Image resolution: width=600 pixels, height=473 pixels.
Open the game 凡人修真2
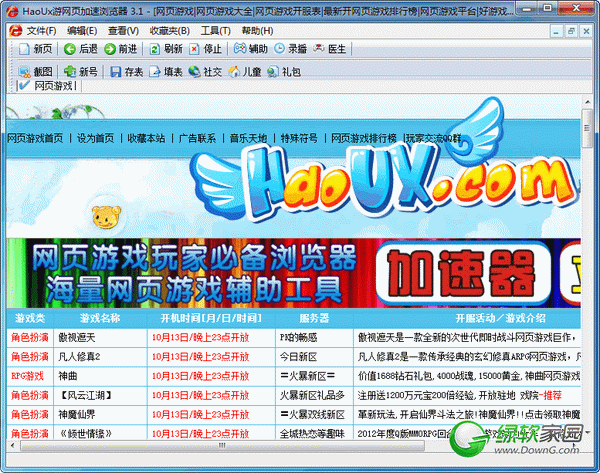coord(79,357)
